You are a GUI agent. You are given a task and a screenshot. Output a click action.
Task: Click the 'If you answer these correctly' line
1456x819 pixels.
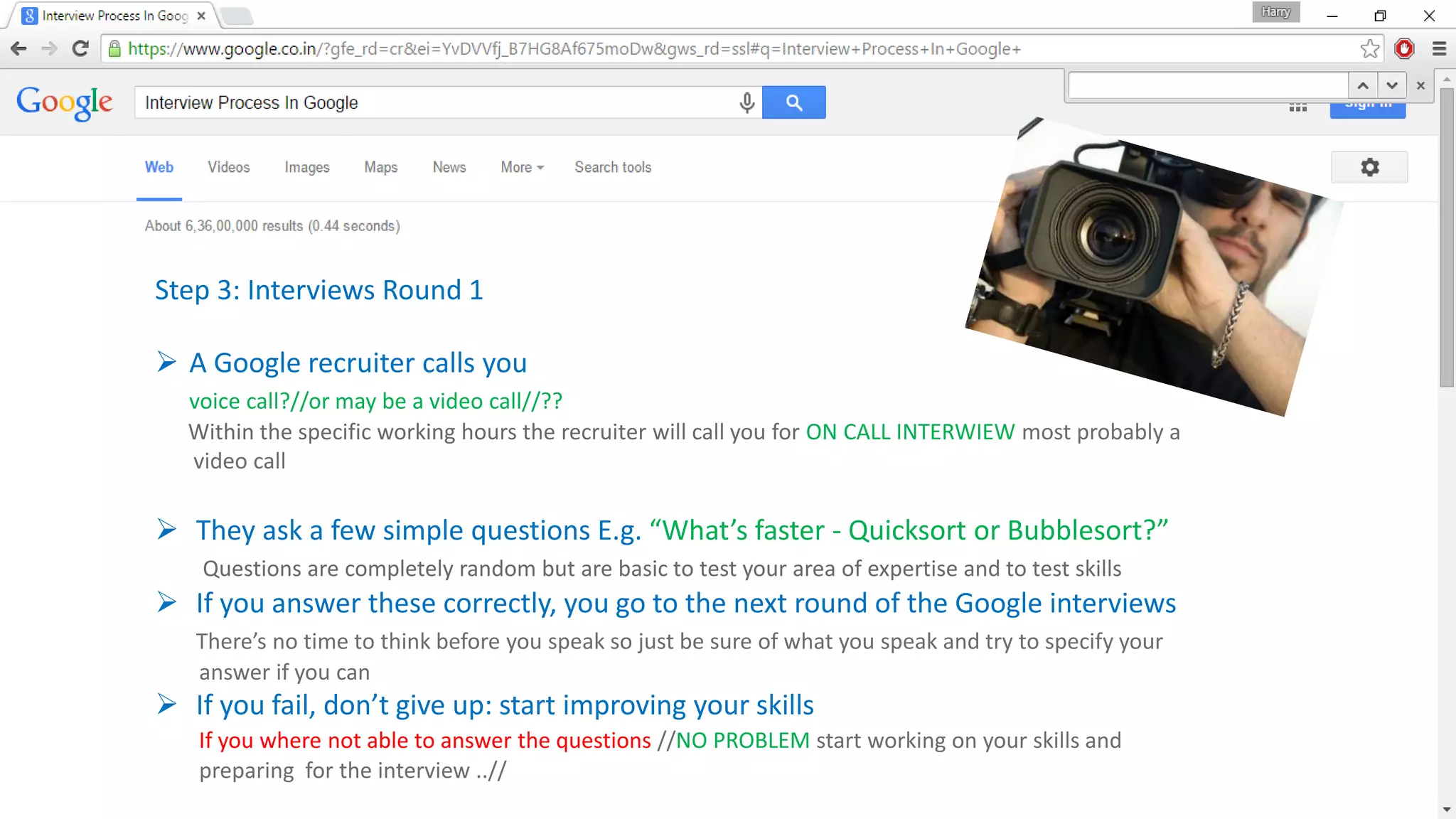(686, 603)
